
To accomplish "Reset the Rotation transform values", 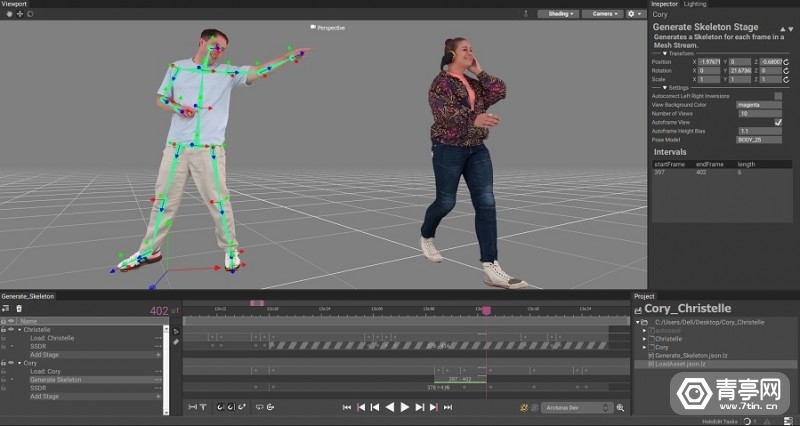I will (787, 71).
